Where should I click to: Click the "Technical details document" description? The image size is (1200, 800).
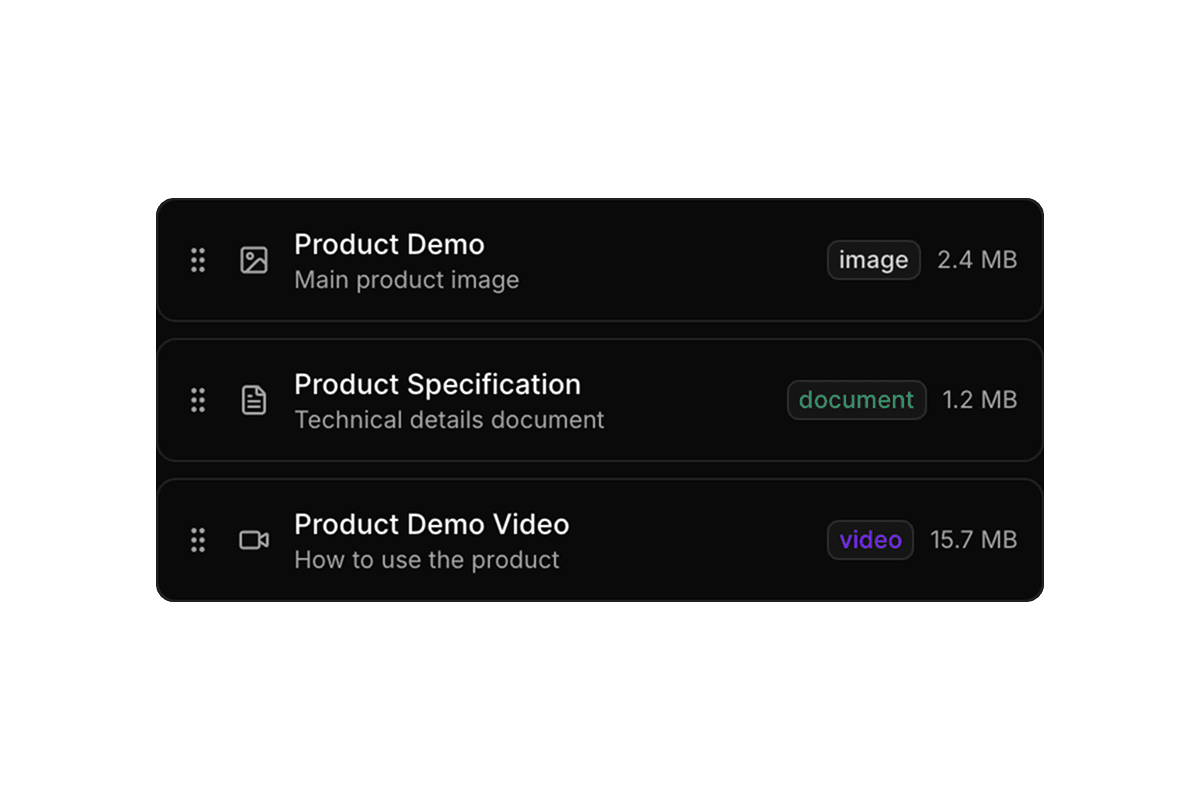point(449,420)
